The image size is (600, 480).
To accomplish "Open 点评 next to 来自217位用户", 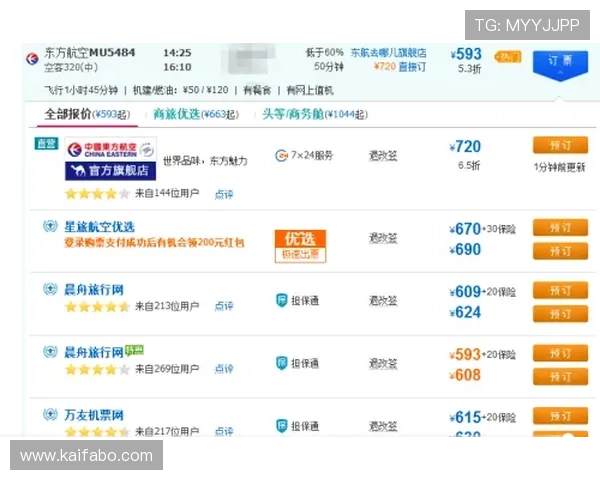I will (224, 431).
